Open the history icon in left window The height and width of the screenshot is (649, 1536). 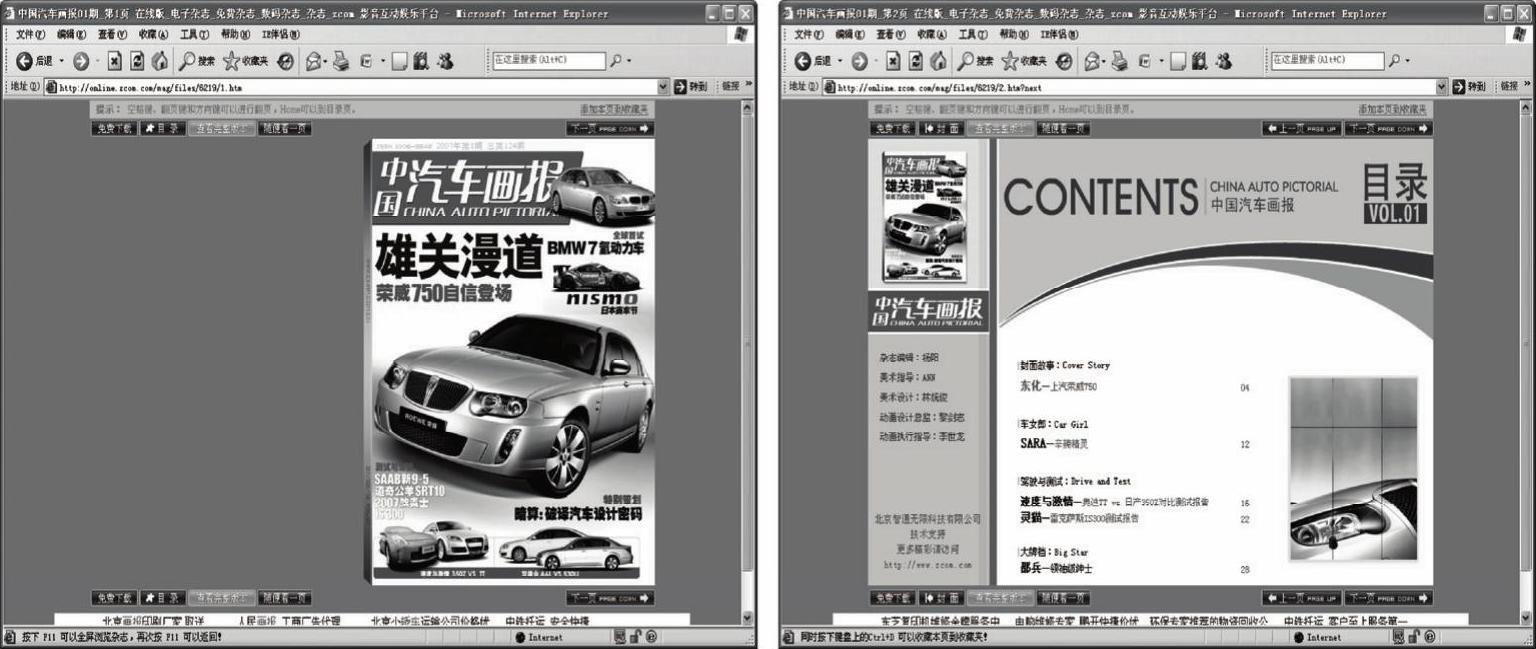tap(285, 61)
